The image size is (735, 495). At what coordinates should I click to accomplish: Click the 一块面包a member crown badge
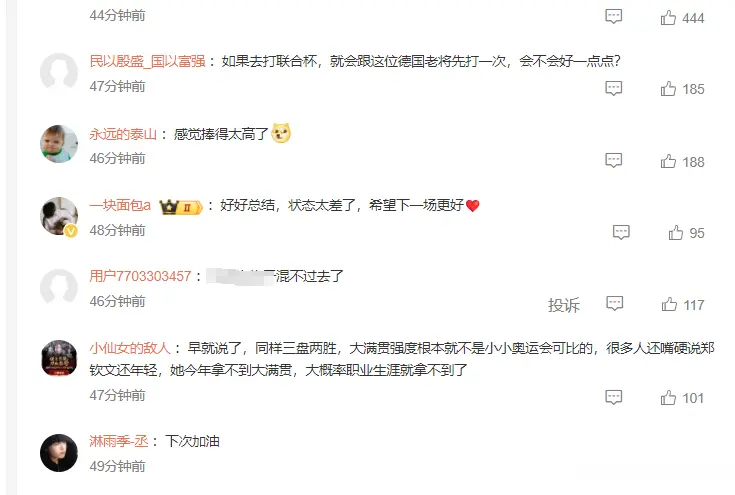180,206
